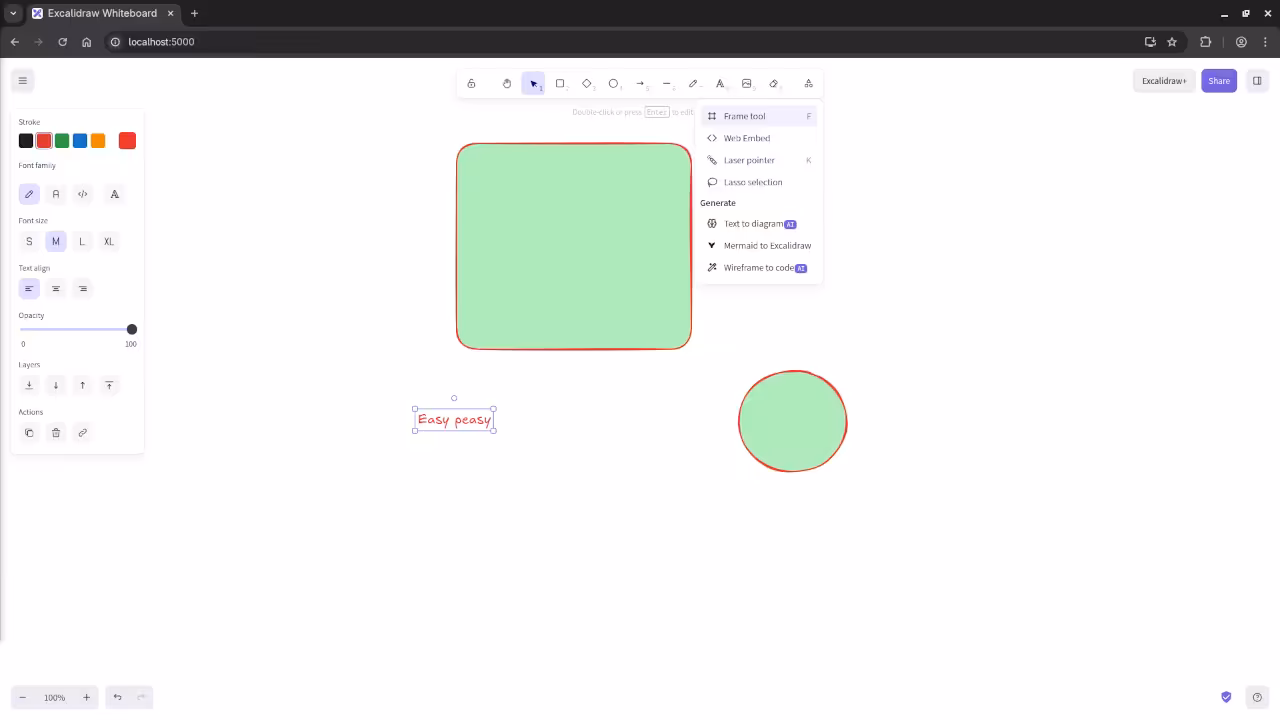The image size is (1280, 720).
Task: Reset zoom by clicking 100% indicator
Action: [x=54, y=697]
